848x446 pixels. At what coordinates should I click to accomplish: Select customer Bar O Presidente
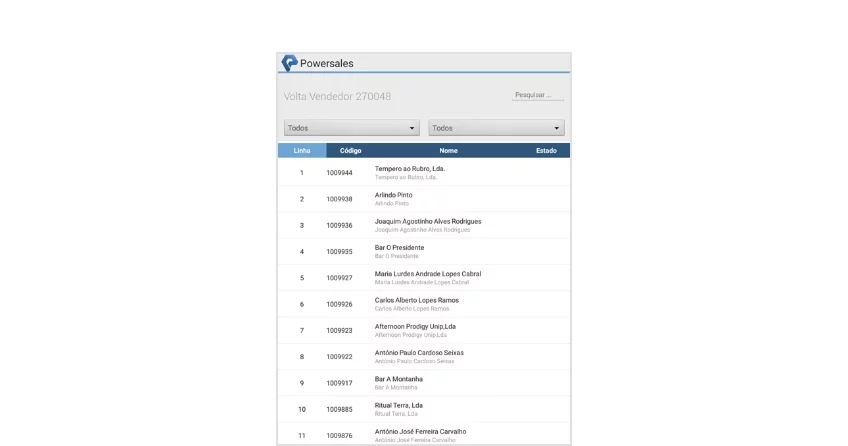(x=400, y=248)
